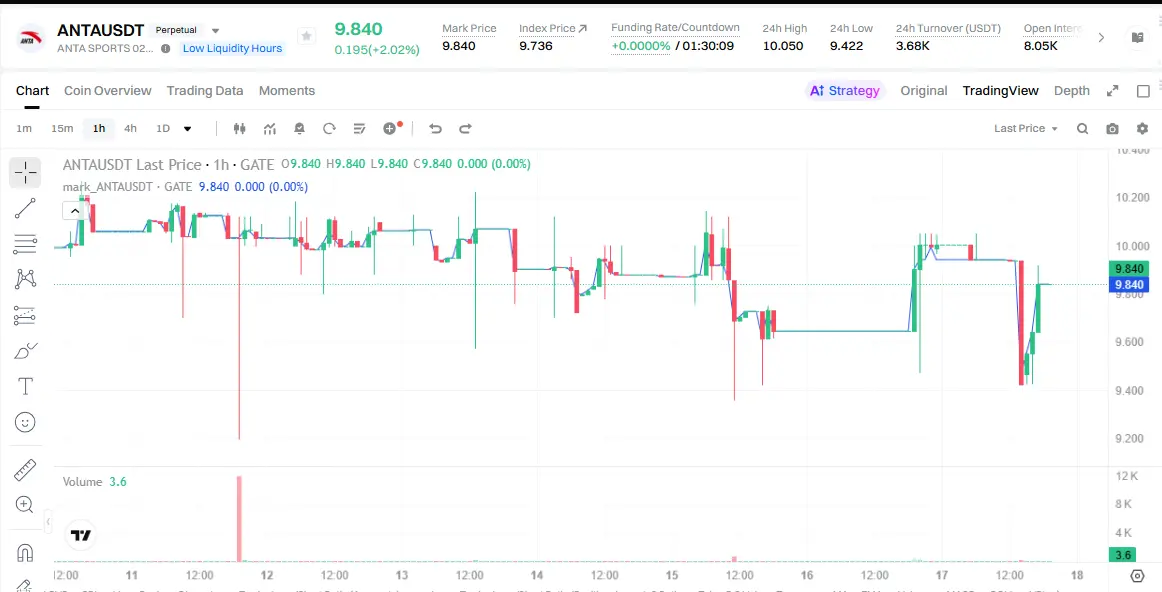The height and width of the screenshot is (592, 1162).
Task: Select the pattern drawing tool
Action: [x=25, y=279]
